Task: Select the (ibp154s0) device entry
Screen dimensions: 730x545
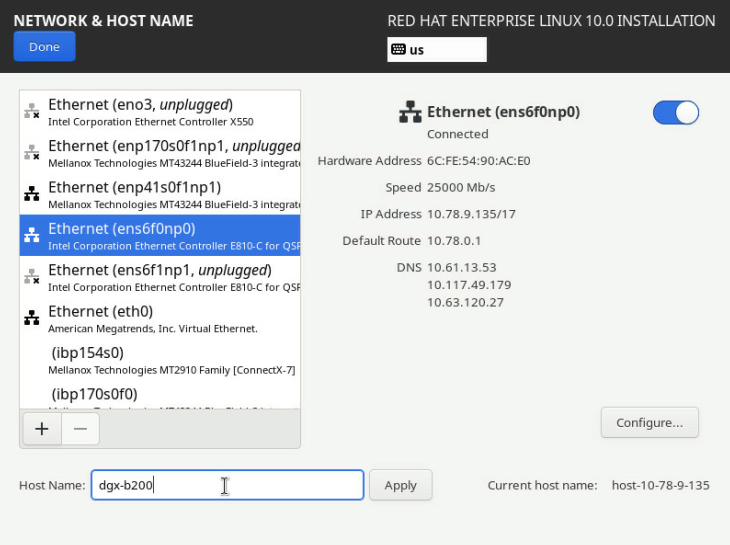Action: (x=160, y=360)
